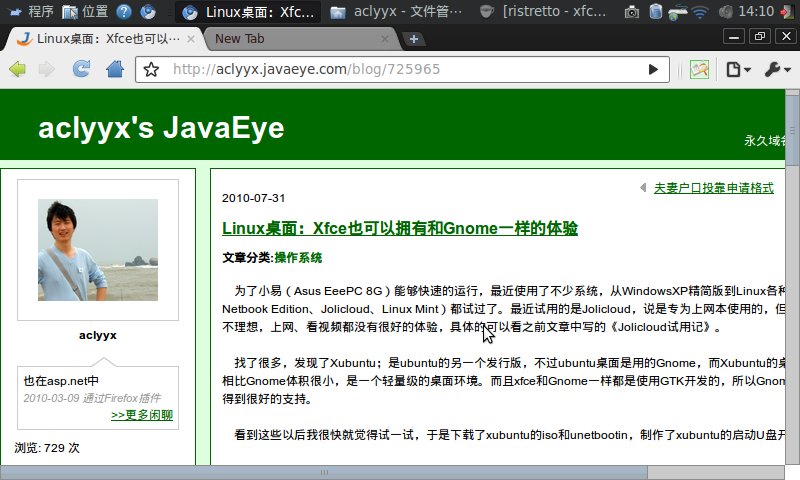Viewport: 800px width, 480px height.
Task: Click the horizontal page scrollbar thumb
Action: tap(324, 472)
